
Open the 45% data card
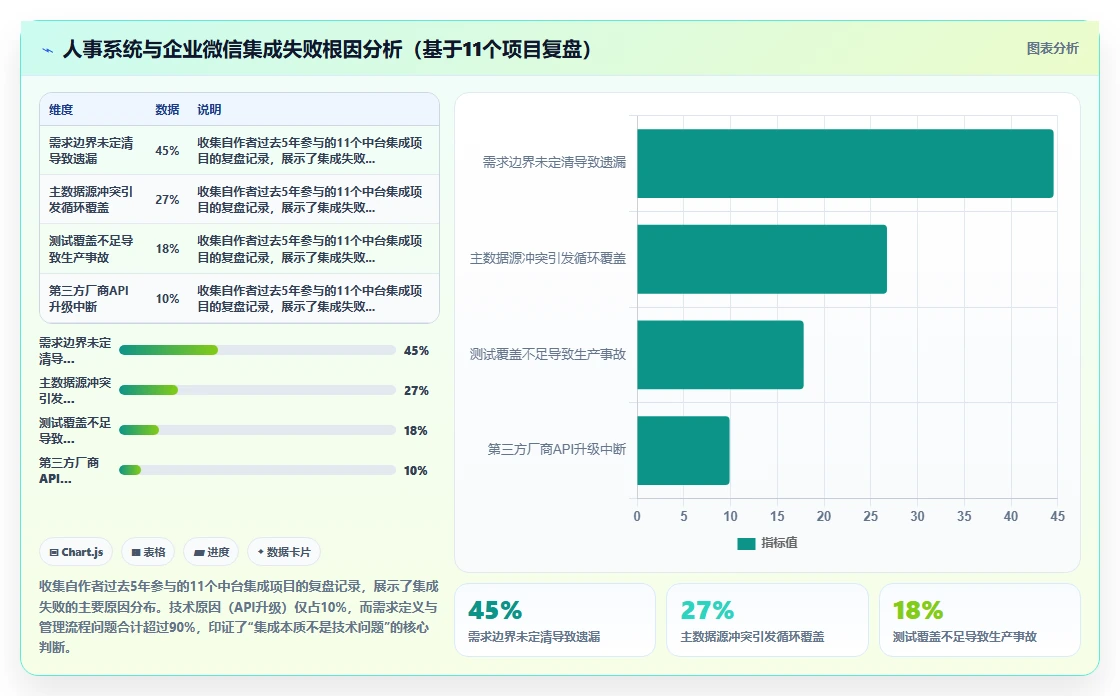[555, 620]
